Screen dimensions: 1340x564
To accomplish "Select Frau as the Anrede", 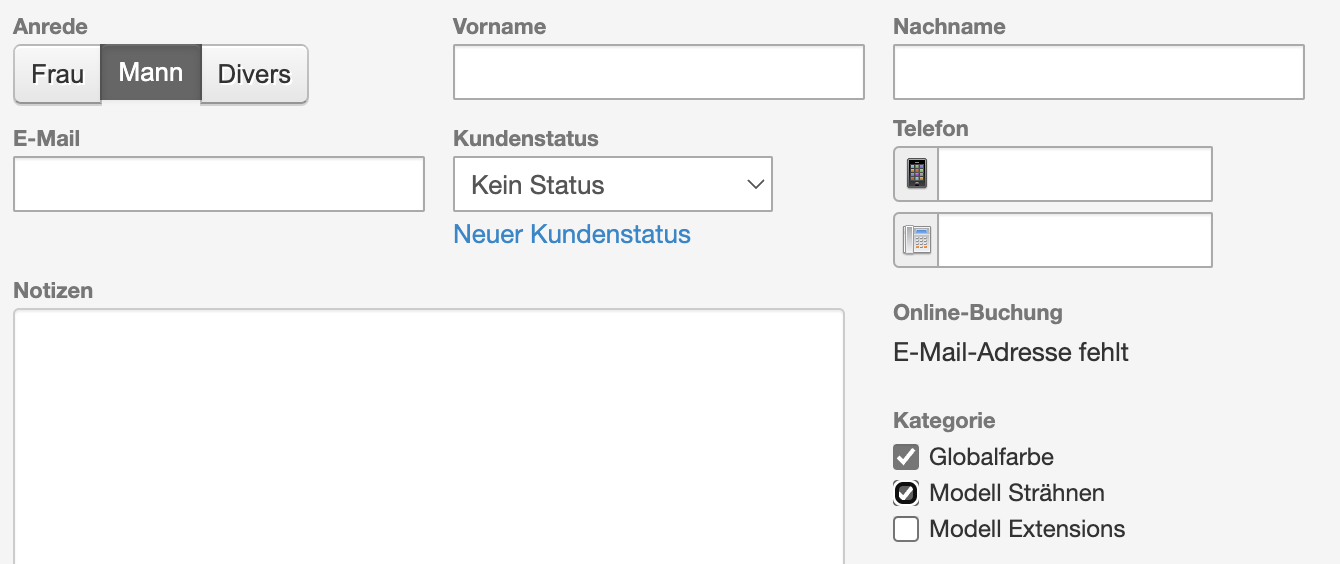I will pos(57,74).
